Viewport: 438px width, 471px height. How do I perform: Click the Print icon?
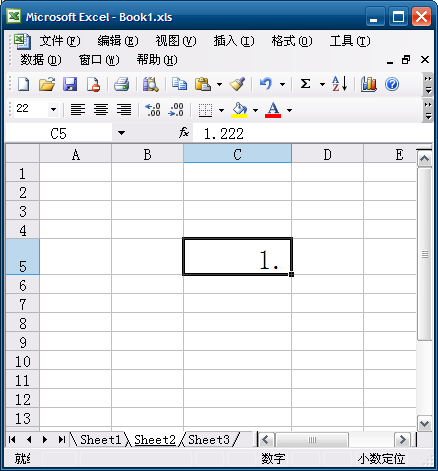pos(122,84)
